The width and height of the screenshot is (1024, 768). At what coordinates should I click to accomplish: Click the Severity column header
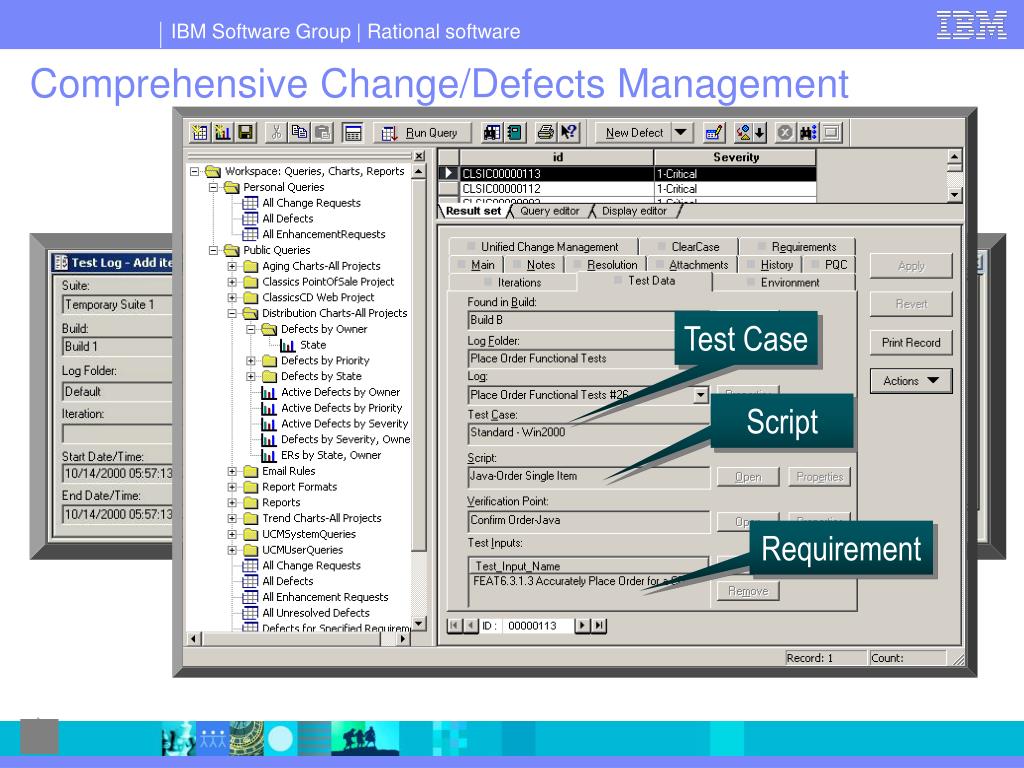[x=735, y=157]
